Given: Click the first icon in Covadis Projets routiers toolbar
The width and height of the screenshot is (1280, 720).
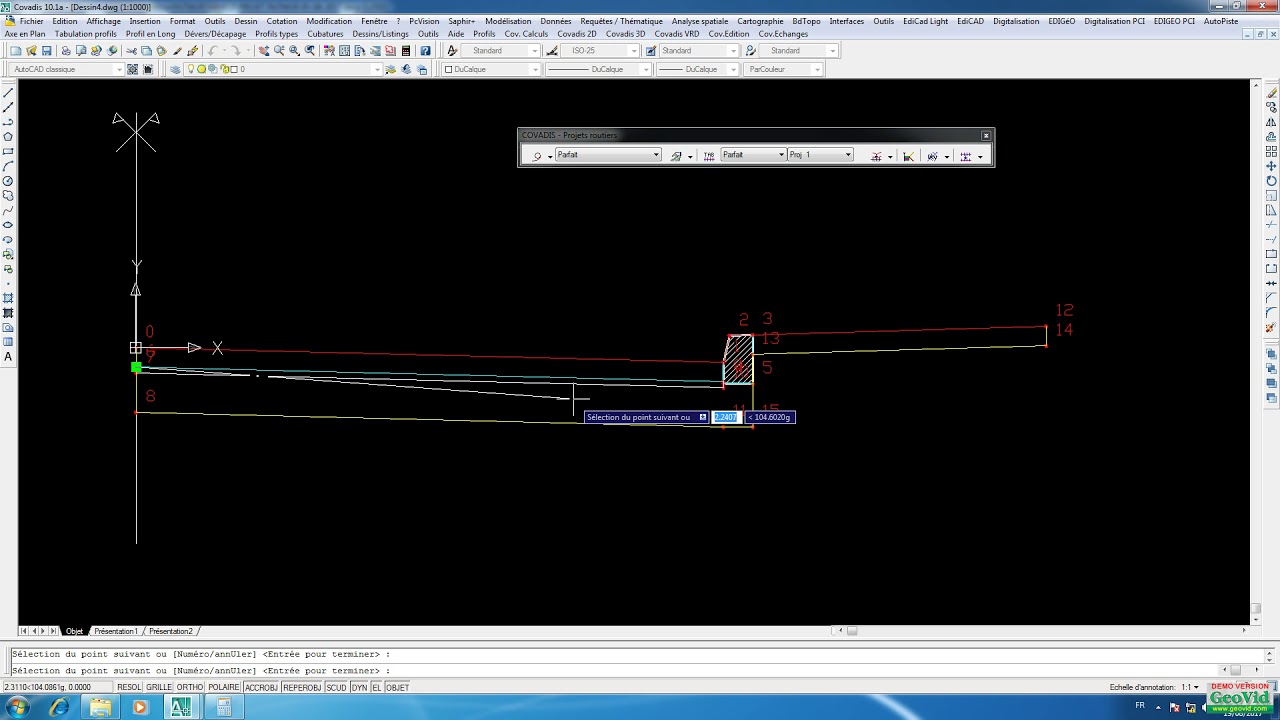Looking at the screenshot, I should click(x=537, y=156).
